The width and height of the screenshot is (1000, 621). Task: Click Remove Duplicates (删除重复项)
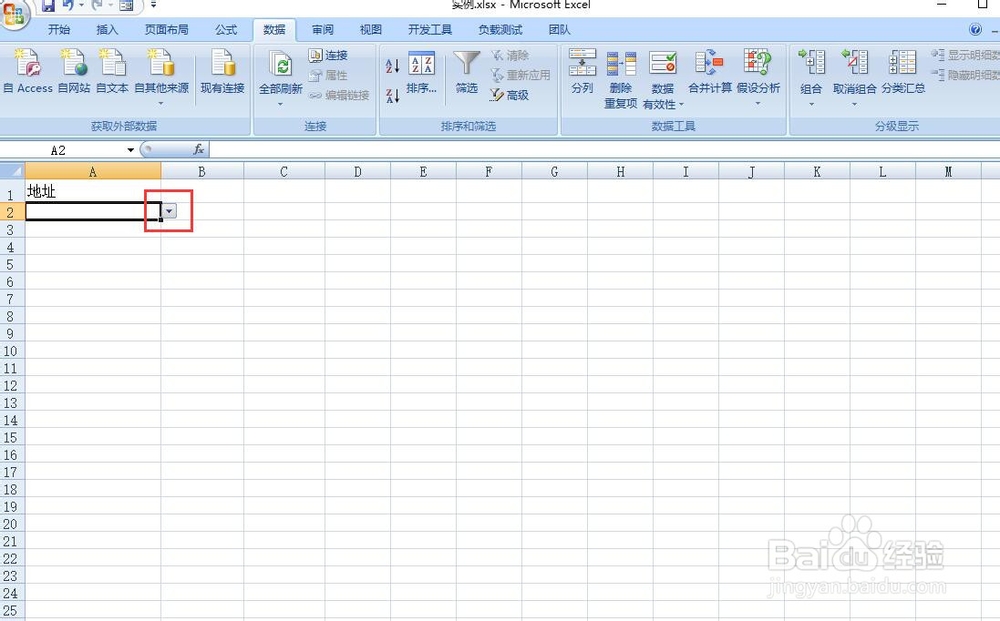click(x=621, y=79)
